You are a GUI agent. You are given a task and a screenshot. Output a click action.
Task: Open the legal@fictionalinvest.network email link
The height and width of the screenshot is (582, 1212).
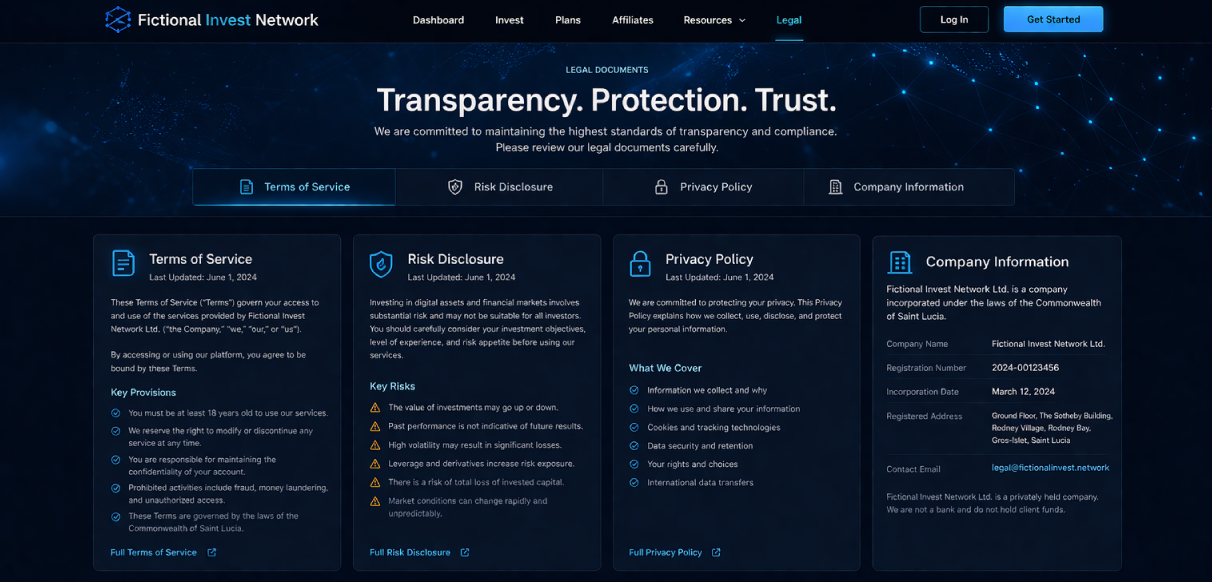coord(1050,468)
